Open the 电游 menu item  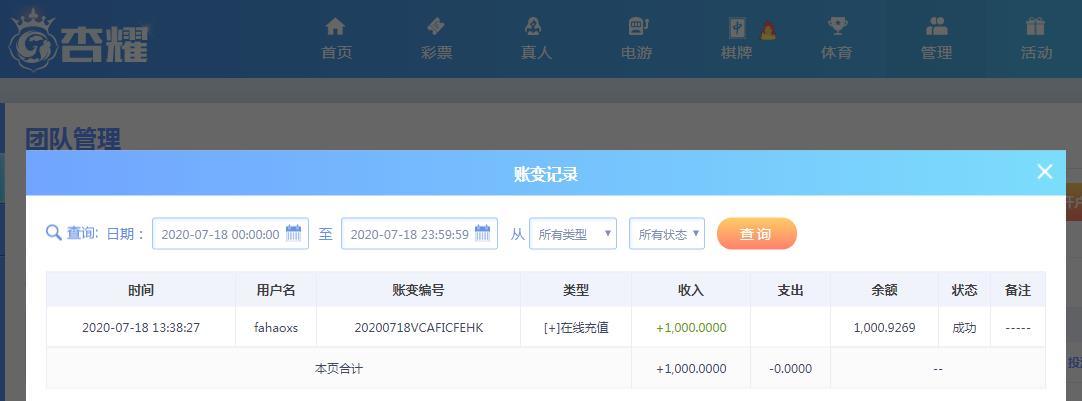click(636, 53)
